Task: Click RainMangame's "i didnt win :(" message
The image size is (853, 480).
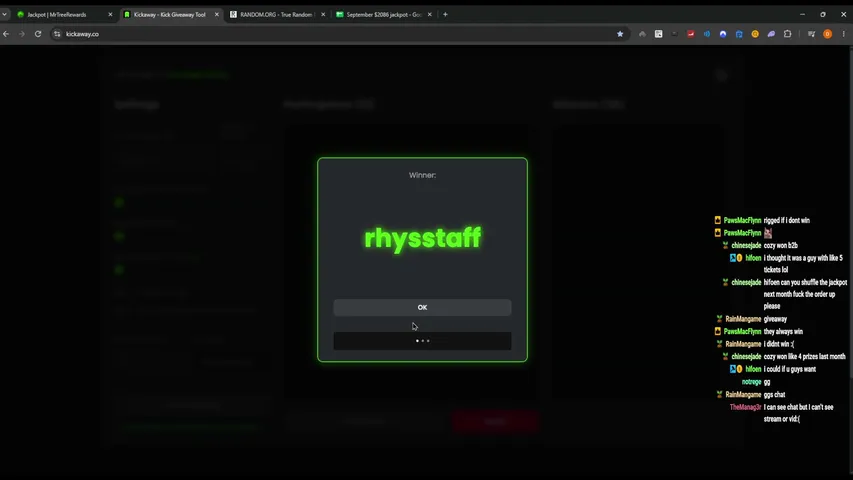Action: [778, 344]
